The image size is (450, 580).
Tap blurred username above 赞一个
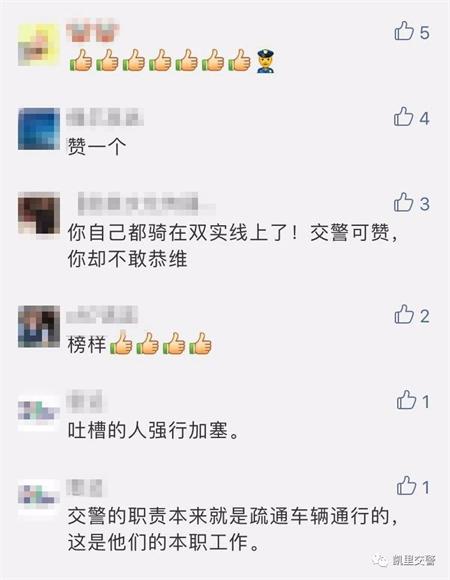(x=105, y=118)
